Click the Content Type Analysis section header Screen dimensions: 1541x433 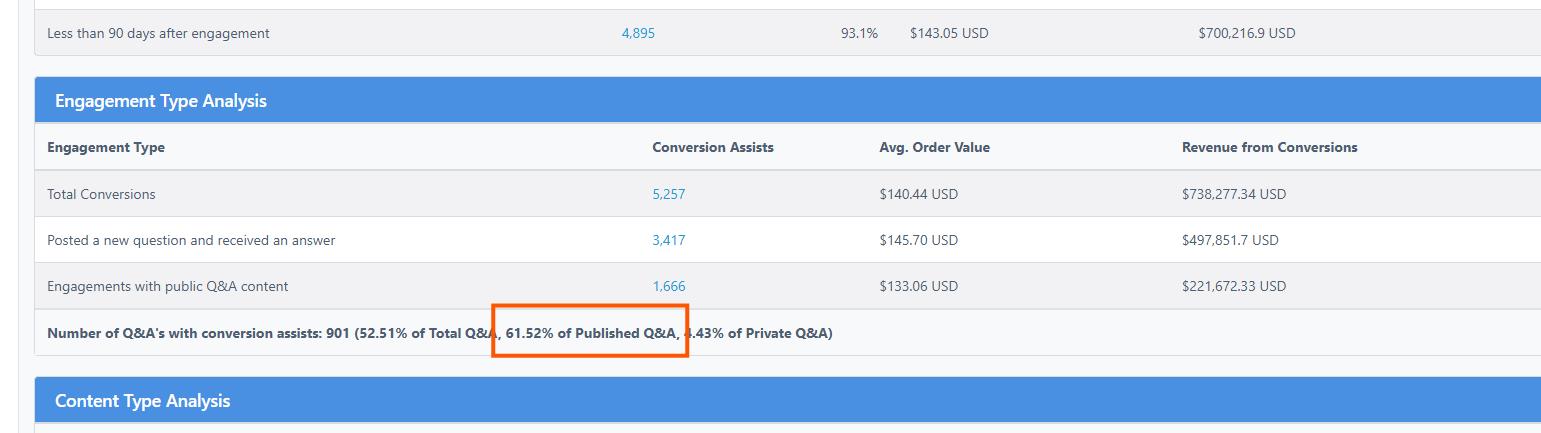142,401
